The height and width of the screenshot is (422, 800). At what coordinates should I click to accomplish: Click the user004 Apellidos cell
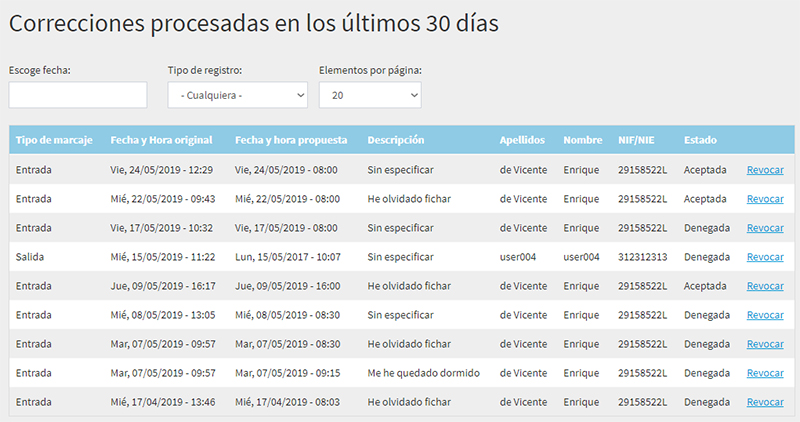pyautogui.click(x=518, y=257)
